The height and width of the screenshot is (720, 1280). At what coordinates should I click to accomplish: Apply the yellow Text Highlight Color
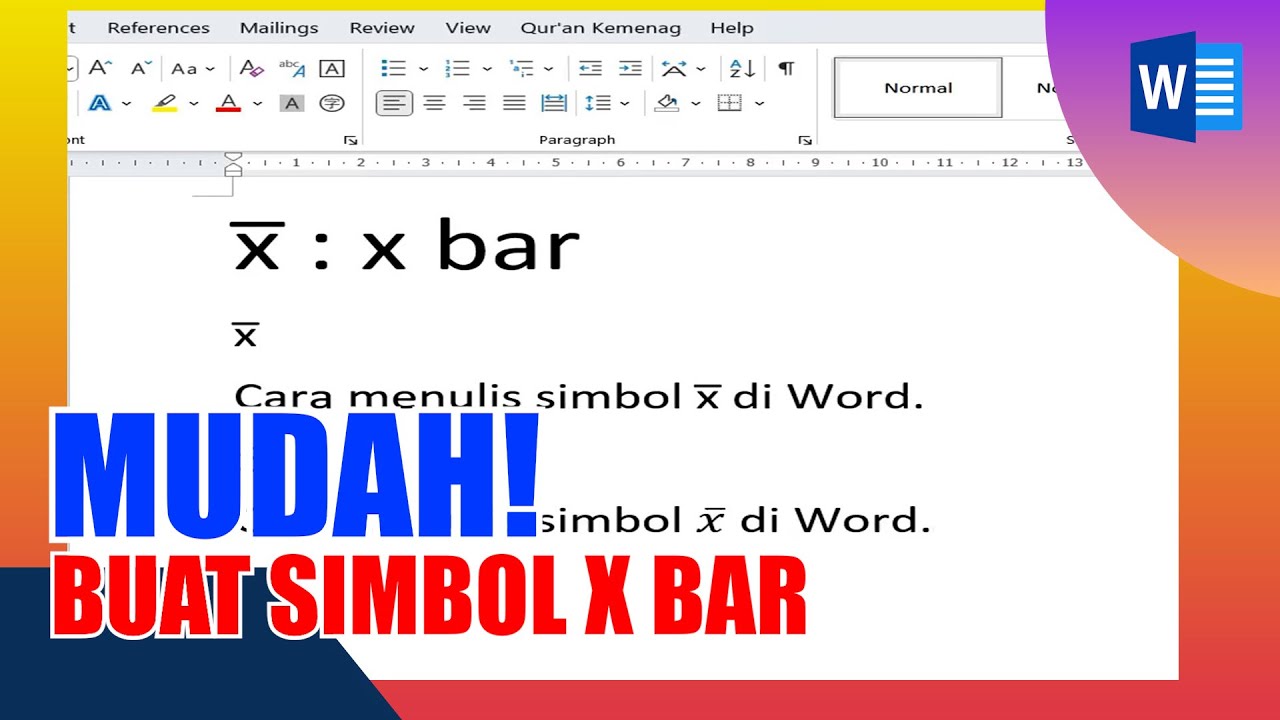(164, 102)
